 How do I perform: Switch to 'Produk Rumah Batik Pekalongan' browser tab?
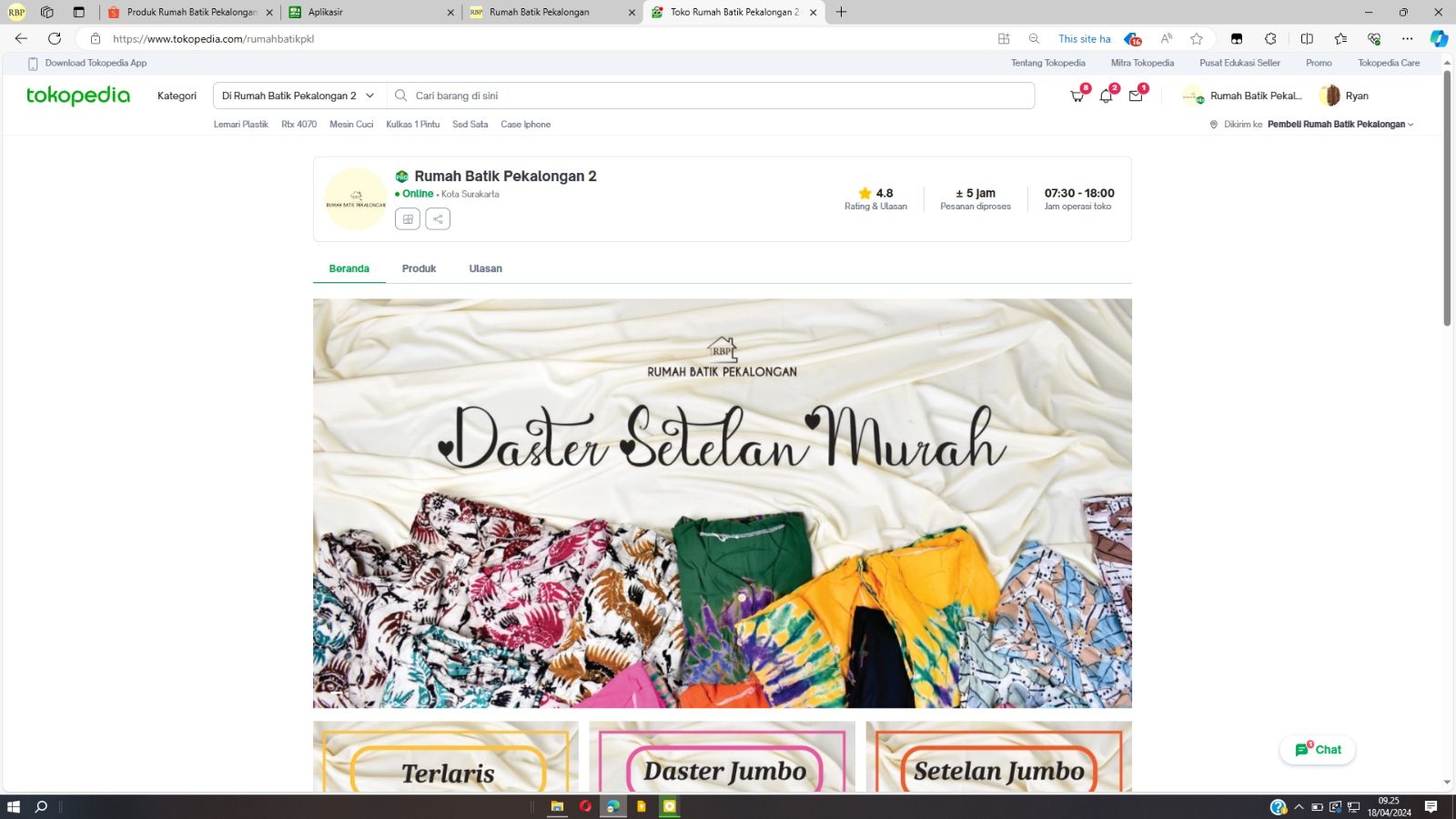click(191, 12)
